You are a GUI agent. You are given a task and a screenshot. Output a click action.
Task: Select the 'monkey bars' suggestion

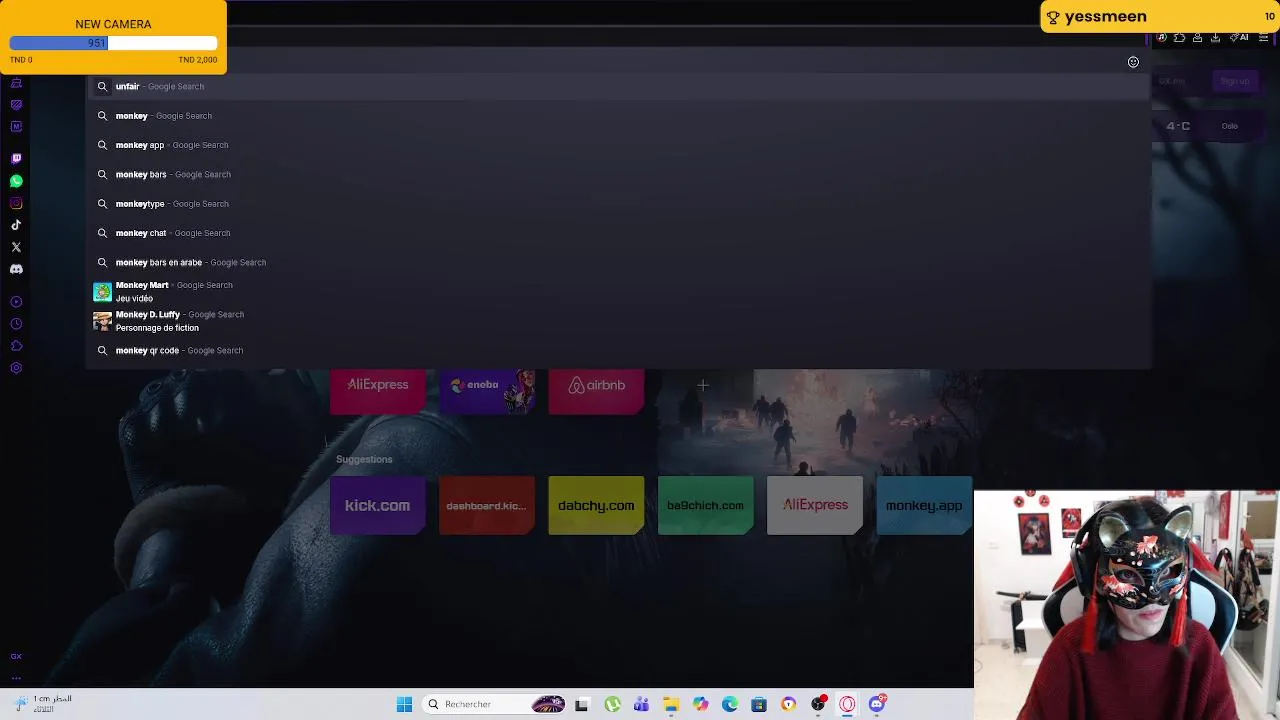[x=618, y=174]
